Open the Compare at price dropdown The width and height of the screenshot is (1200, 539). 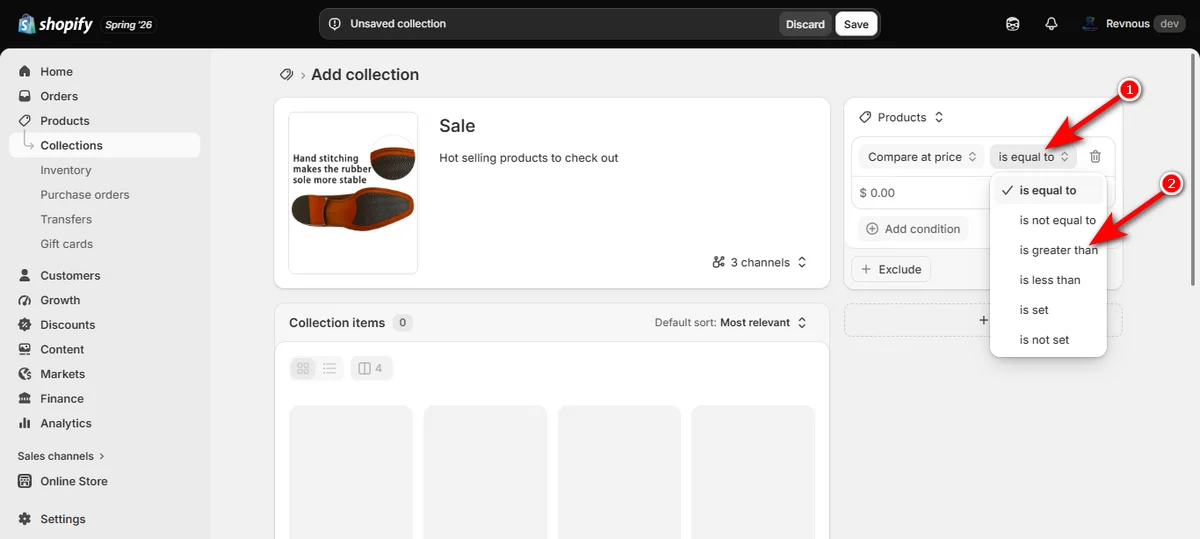pyautogui.click(x=922, y=157)
